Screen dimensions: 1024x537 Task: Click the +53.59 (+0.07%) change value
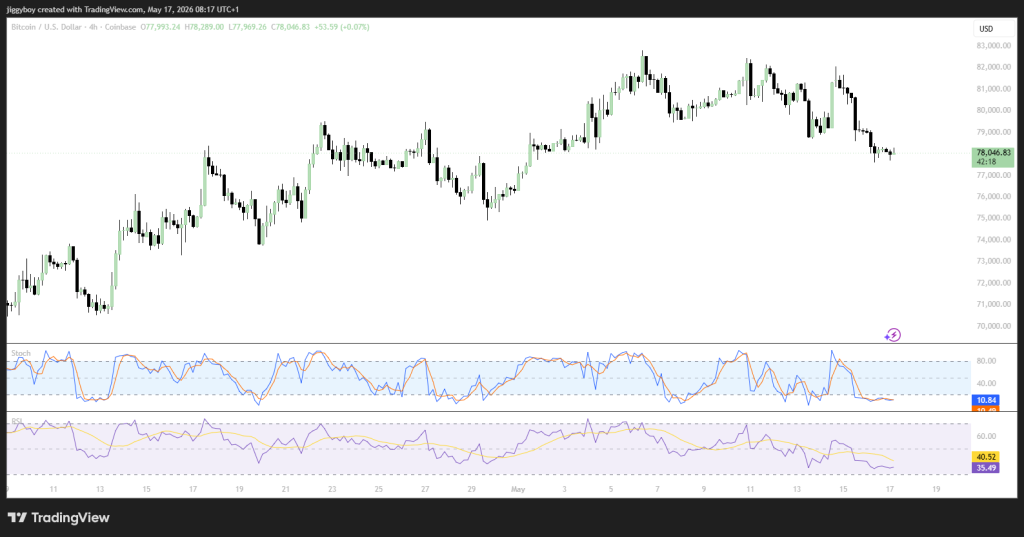[x=342, y=27]
